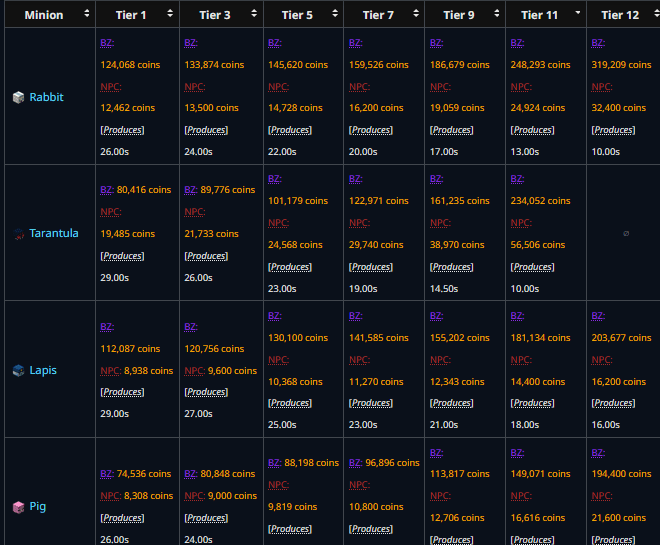Click BZ label in Tarantula Tier 3 cell
Image resolution: width=660 pixels, height=545 pixels.
[x=191, y=190]
